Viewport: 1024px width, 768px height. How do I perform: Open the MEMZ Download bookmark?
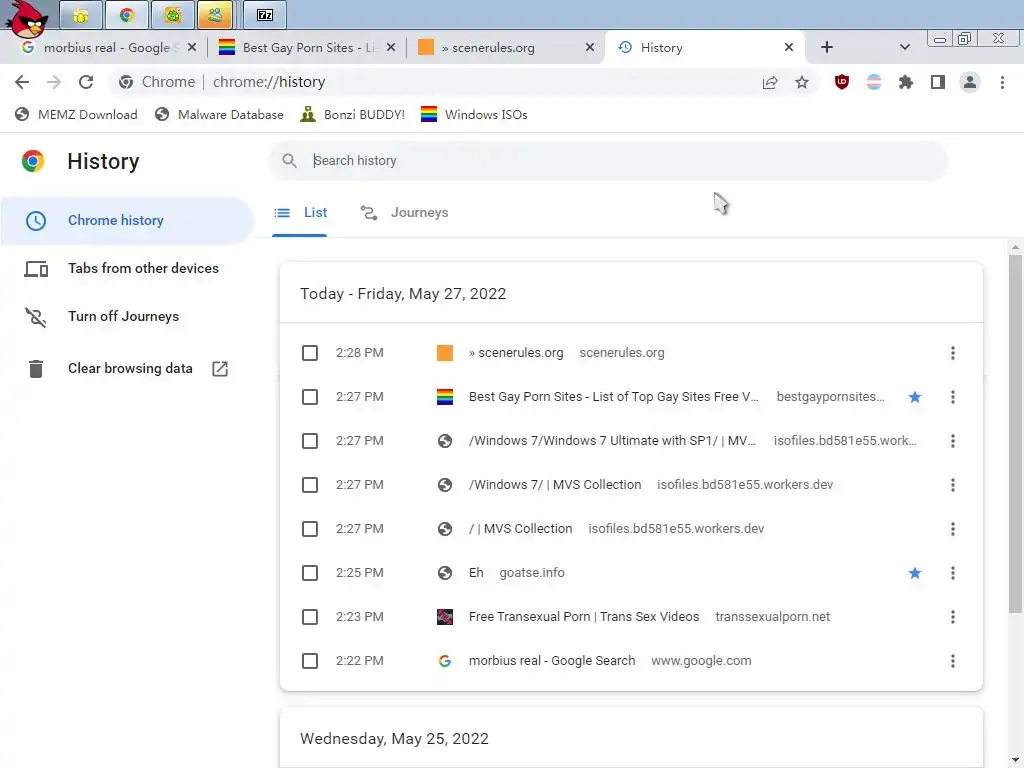[x=76, y=114]
